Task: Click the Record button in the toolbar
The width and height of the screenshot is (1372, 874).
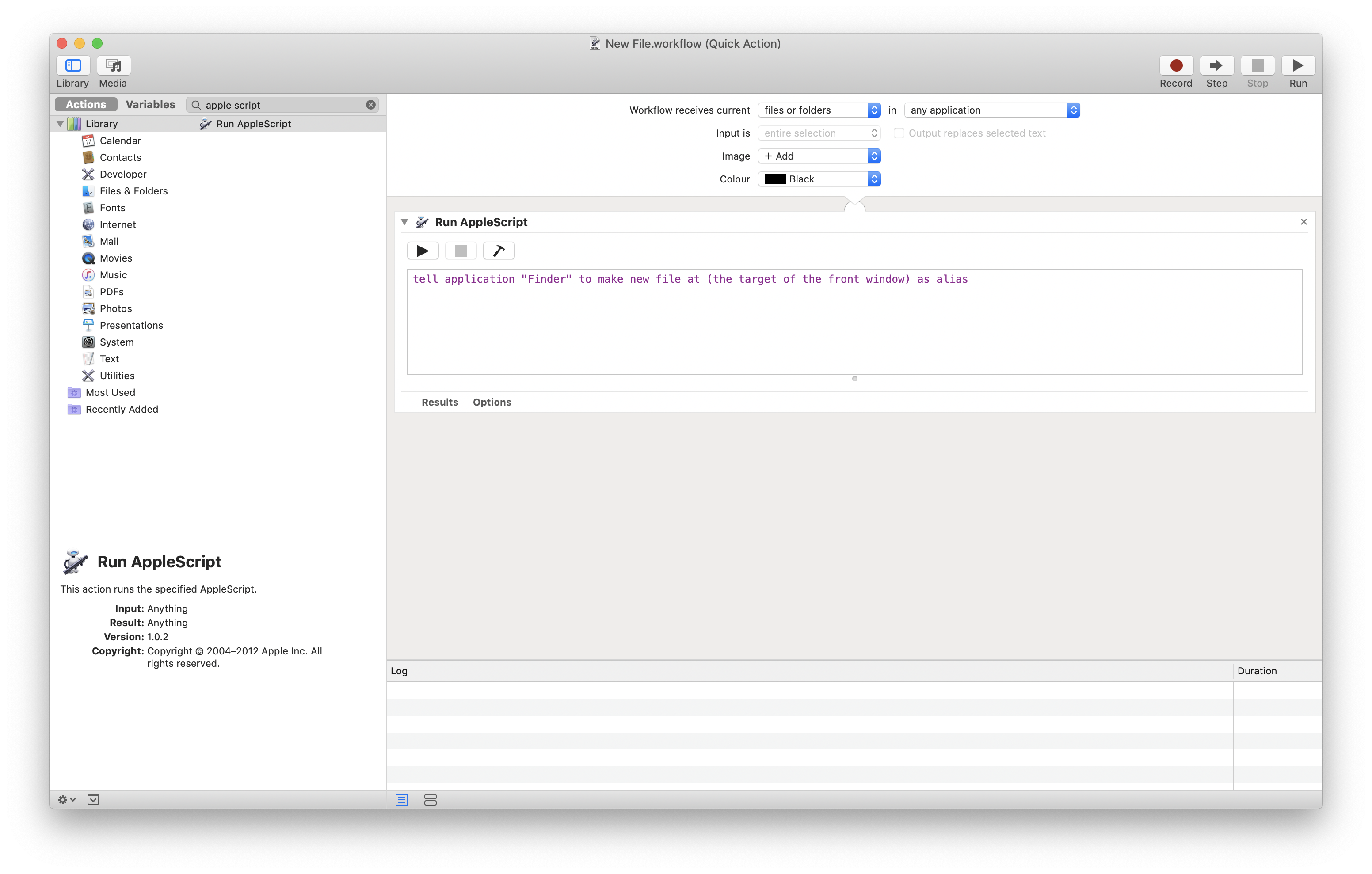Action: click(x=1175, y=65)
